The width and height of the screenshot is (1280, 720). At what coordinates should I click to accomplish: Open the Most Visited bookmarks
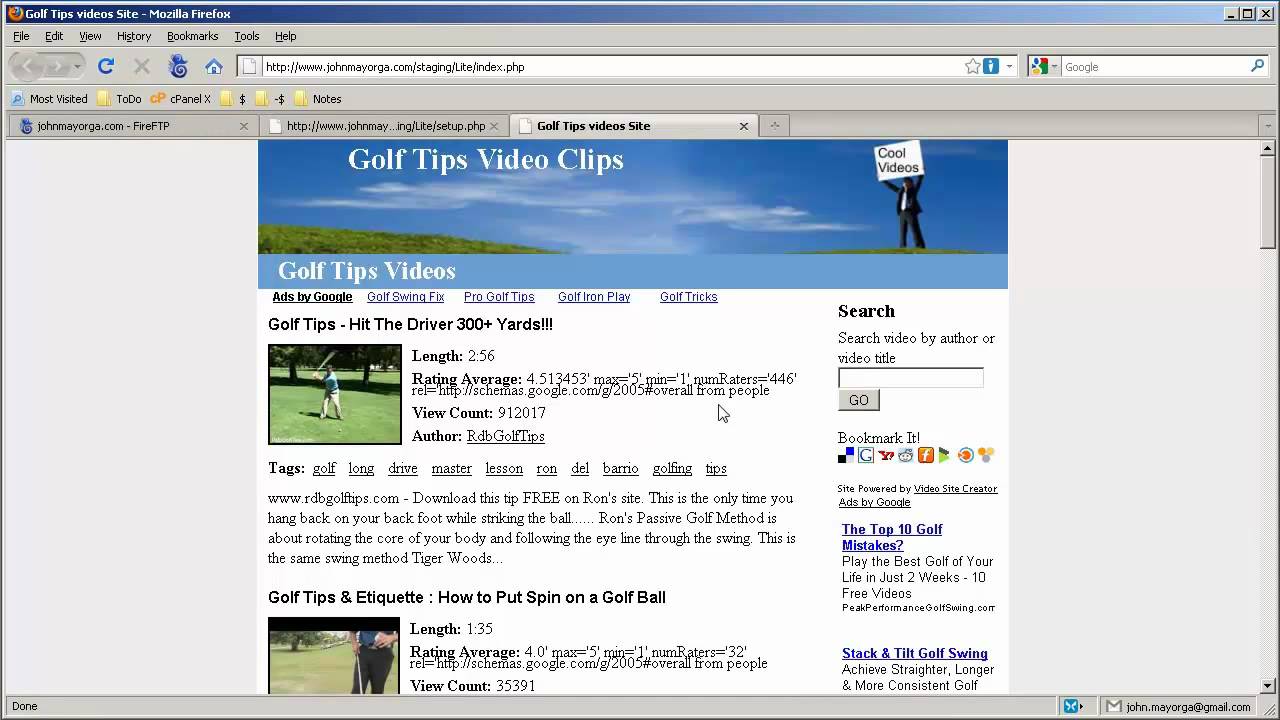pos(49,99)
